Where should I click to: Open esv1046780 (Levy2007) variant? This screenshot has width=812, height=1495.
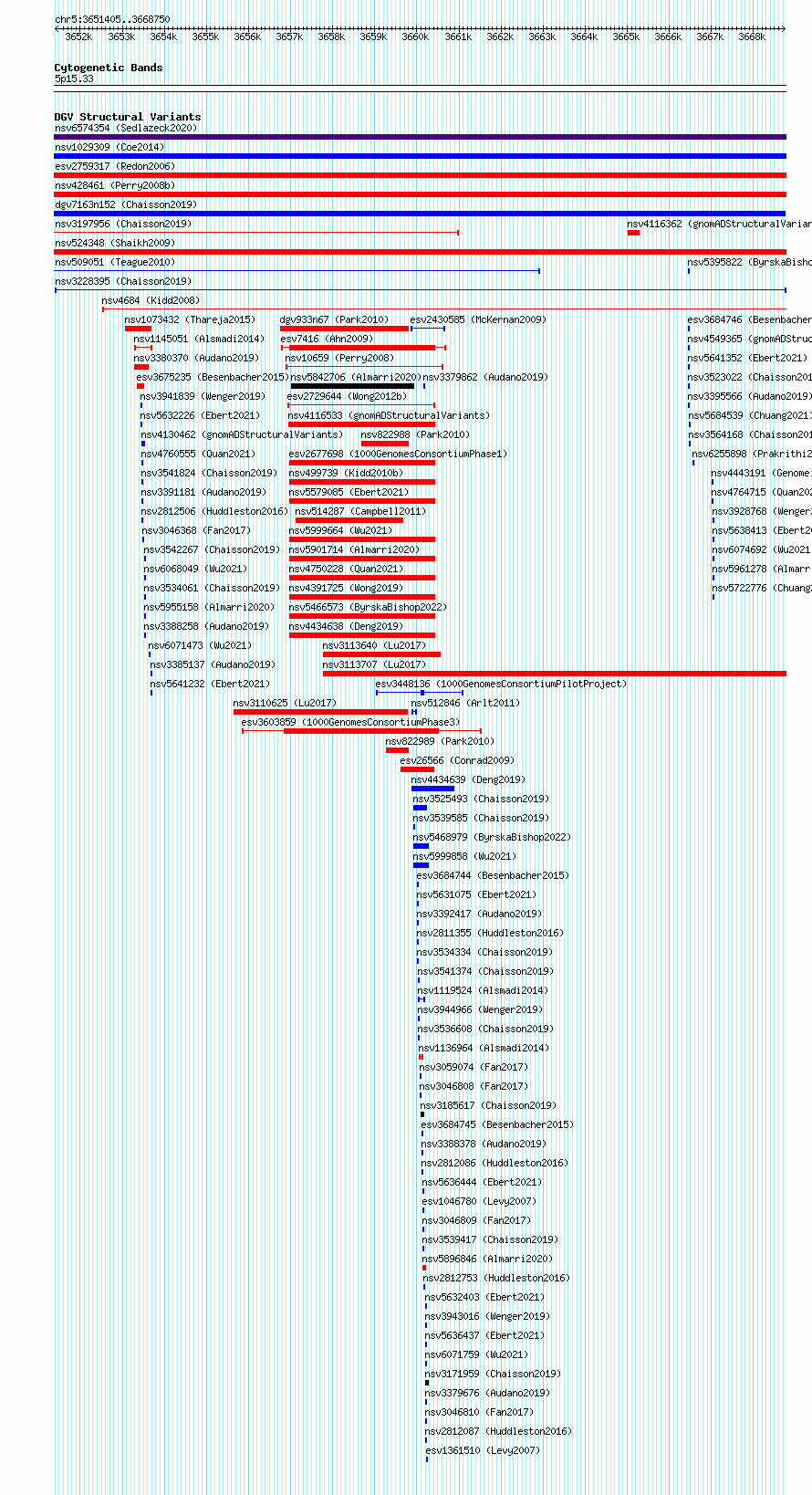click(x=479, y=1201)
